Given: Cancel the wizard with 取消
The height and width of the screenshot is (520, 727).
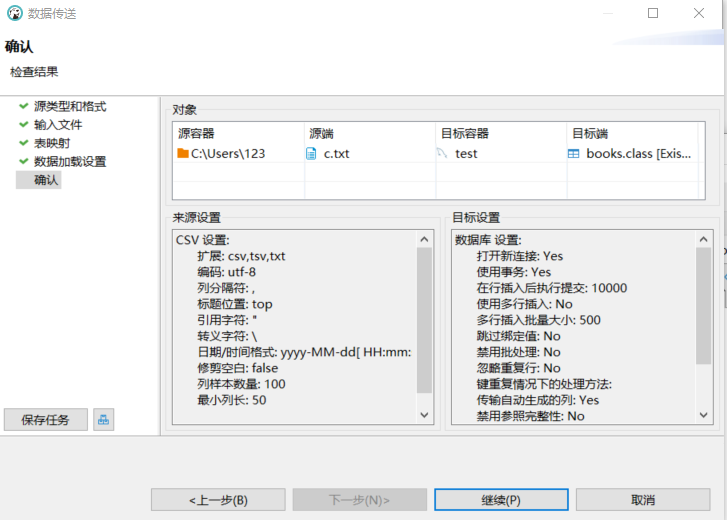Looking at the screenshot, I should [x=642, y=500].
